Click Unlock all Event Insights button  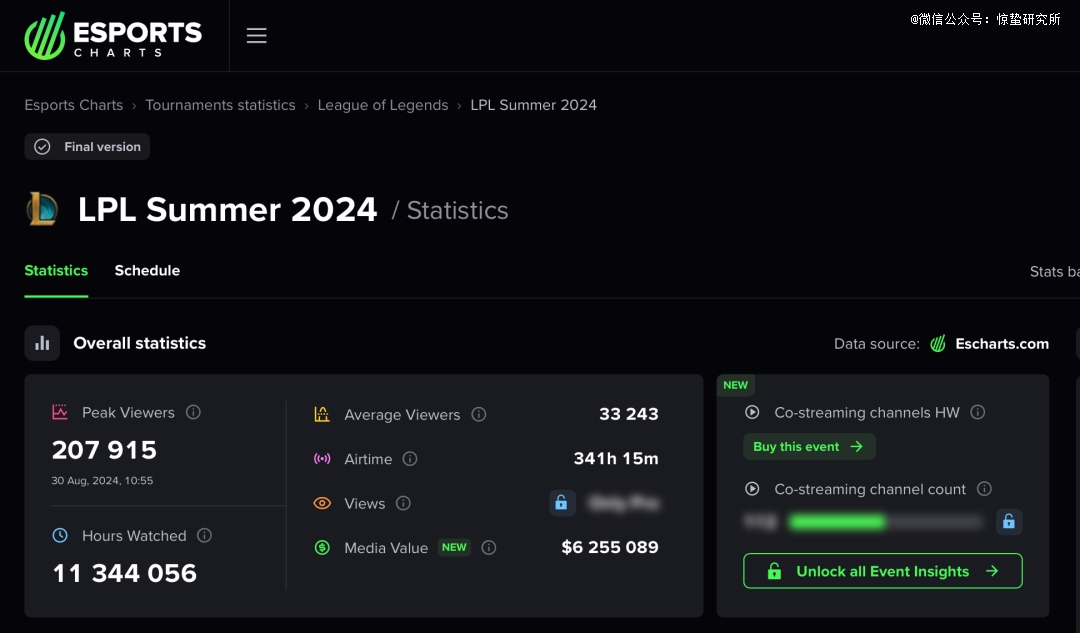click(882, 571)
